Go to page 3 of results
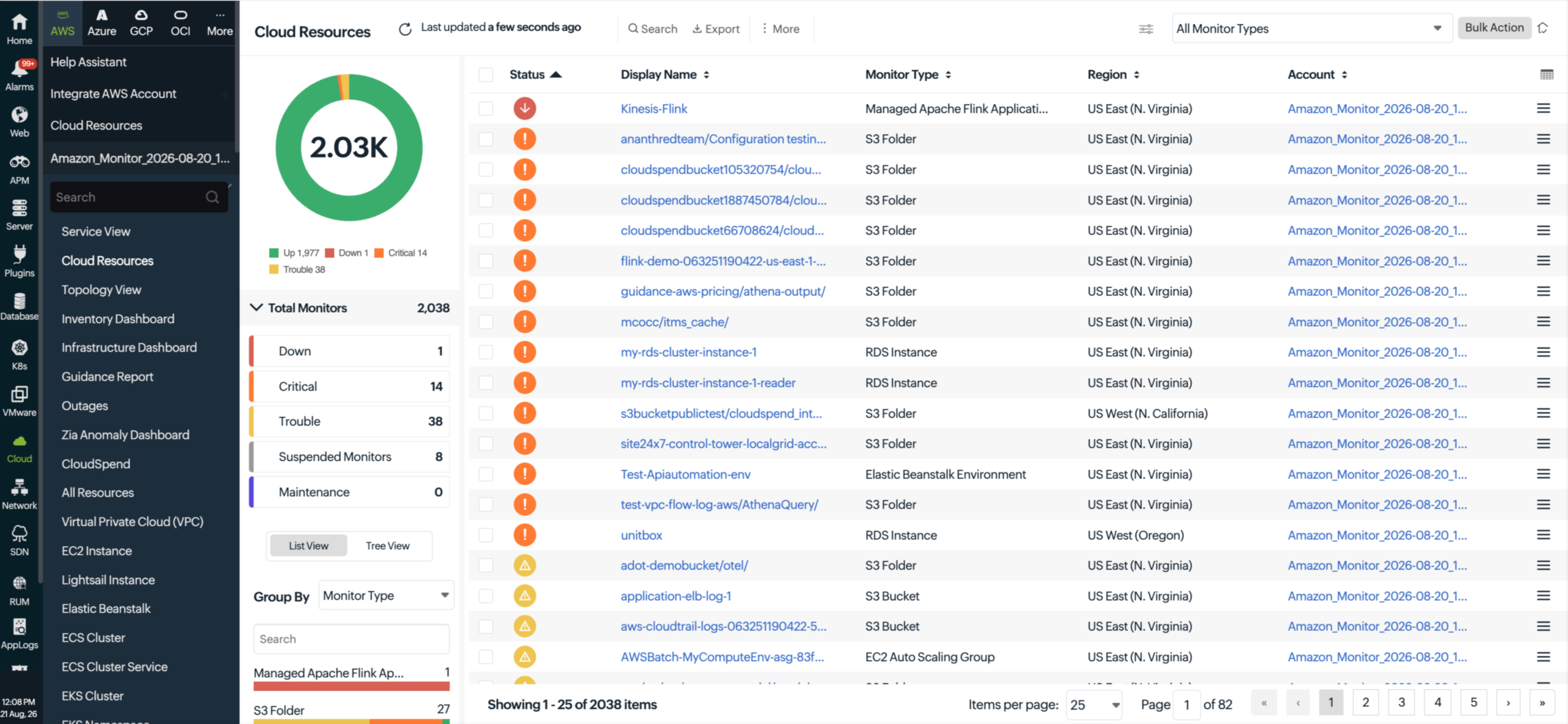Image resolution: width=1568 pixels, height=724 pixels. [1401, 703]
